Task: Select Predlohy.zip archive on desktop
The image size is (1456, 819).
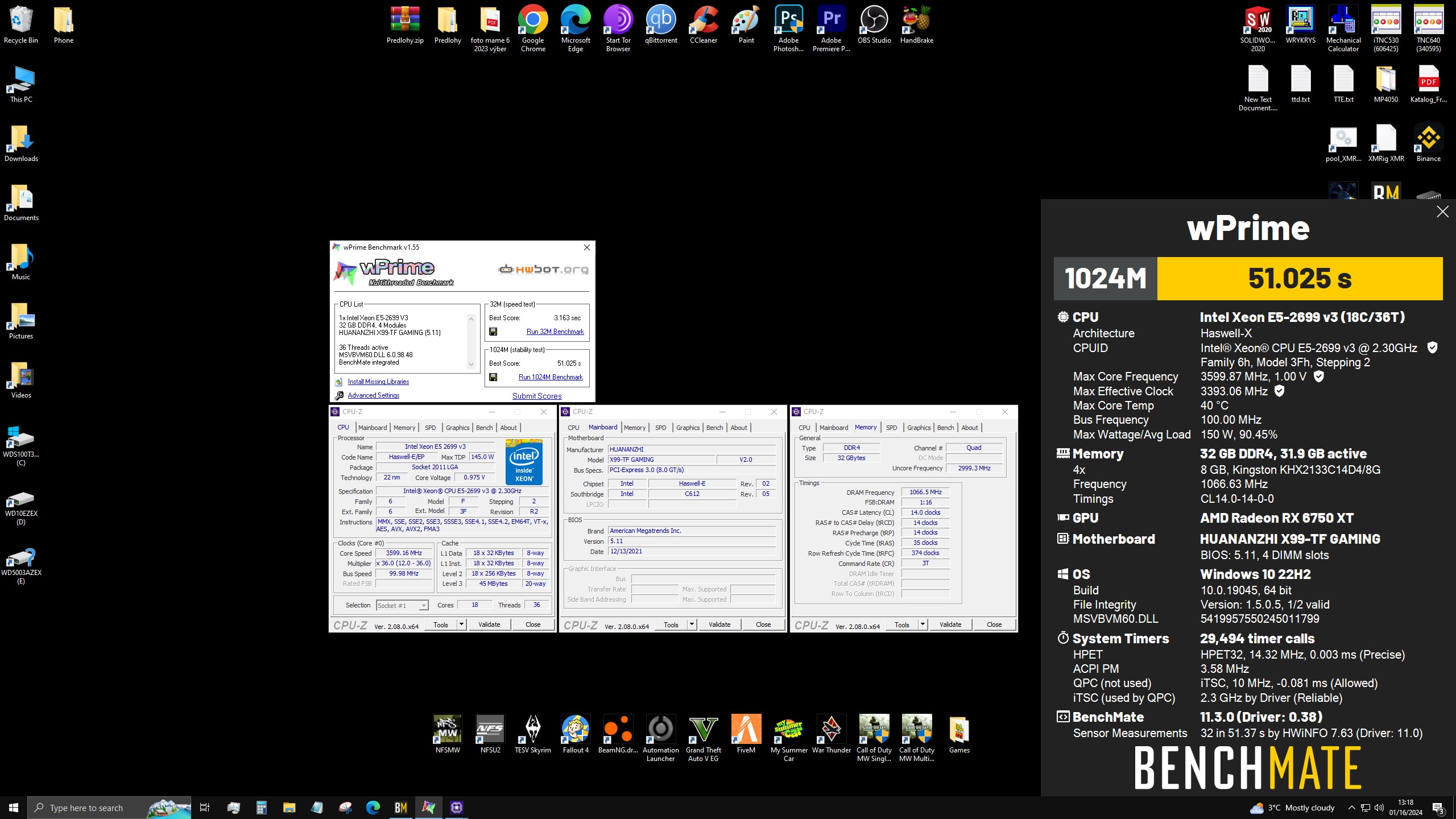Action: pyautogui.click(x=405, y=24)
